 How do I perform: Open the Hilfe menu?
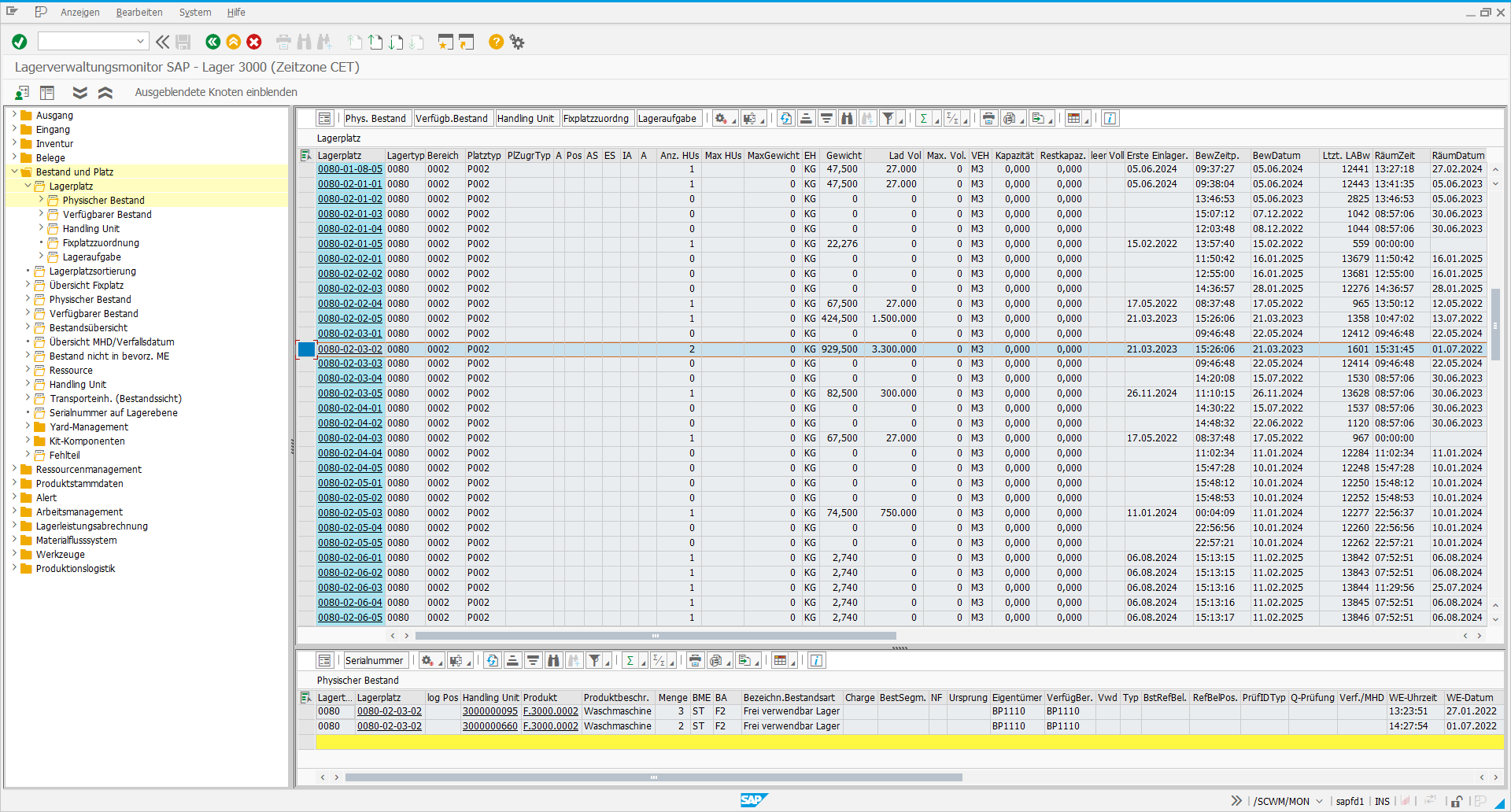click(236, 12)
